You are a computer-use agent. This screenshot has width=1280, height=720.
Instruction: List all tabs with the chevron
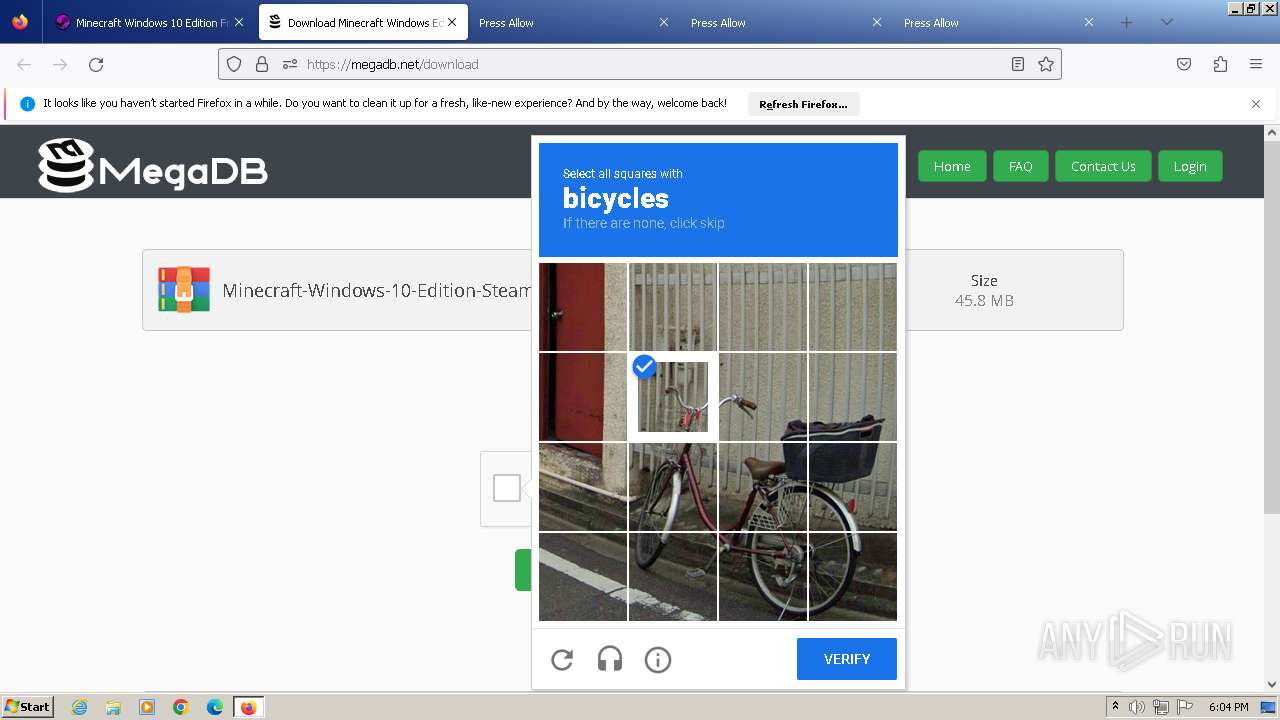pos(1166,22)
